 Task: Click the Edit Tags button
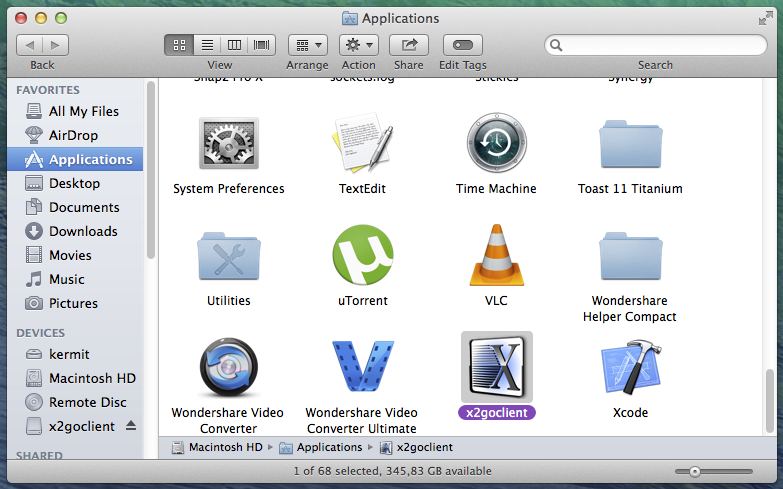tap(462, 45)
